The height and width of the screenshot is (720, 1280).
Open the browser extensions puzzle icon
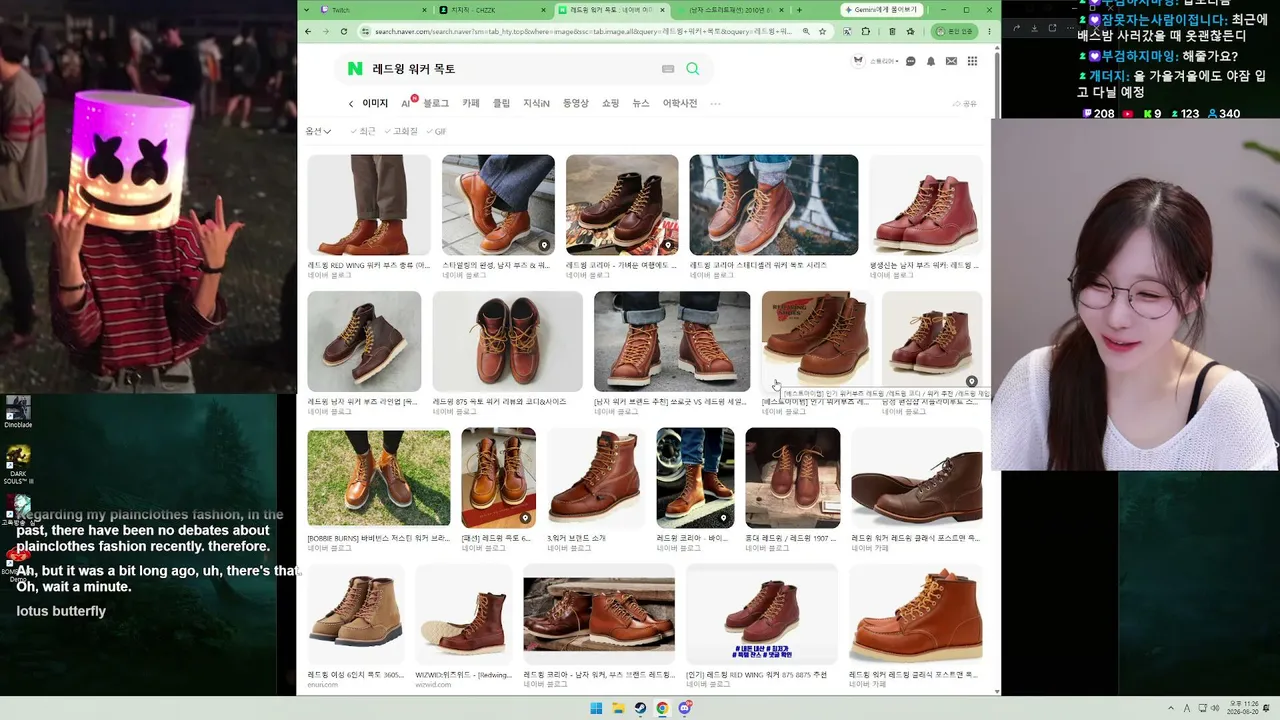point(867,31)
